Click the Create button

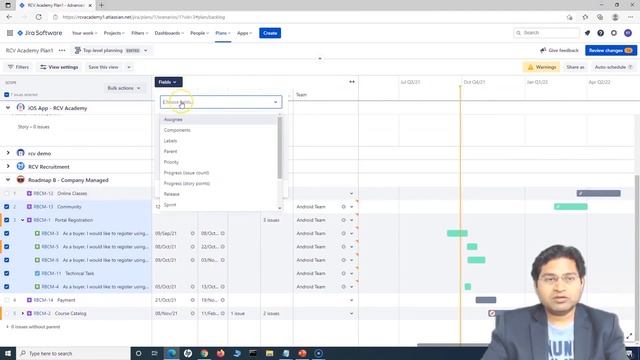(x=270, y=33)
